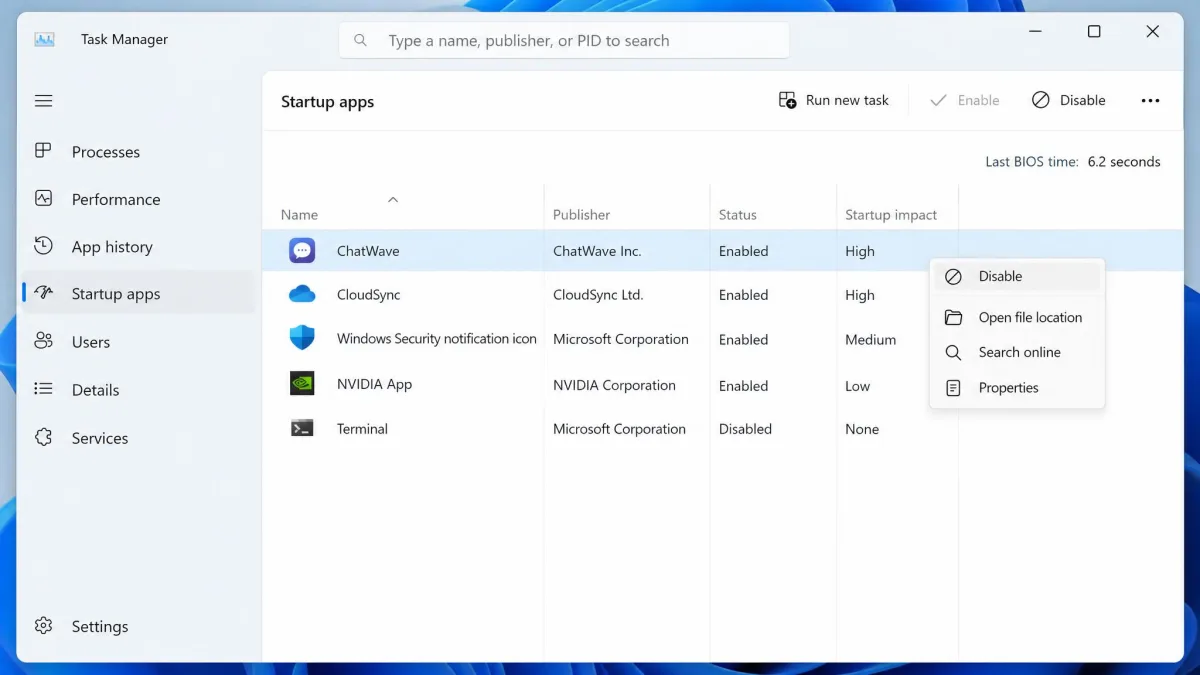Click ChatWave Inc. publisher cell

coord(597,251)
